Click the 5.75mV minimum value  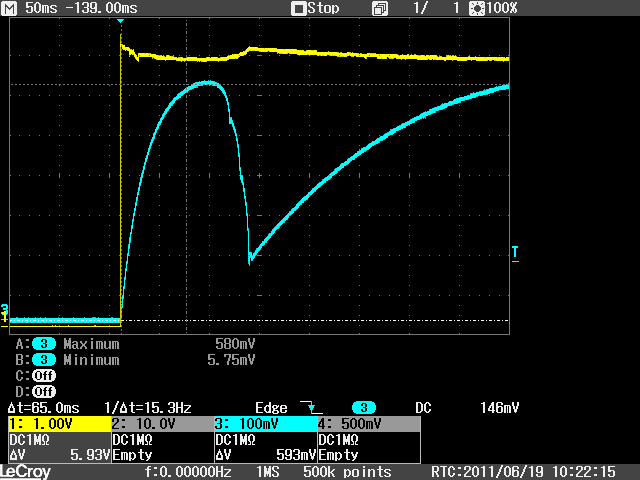231,360
